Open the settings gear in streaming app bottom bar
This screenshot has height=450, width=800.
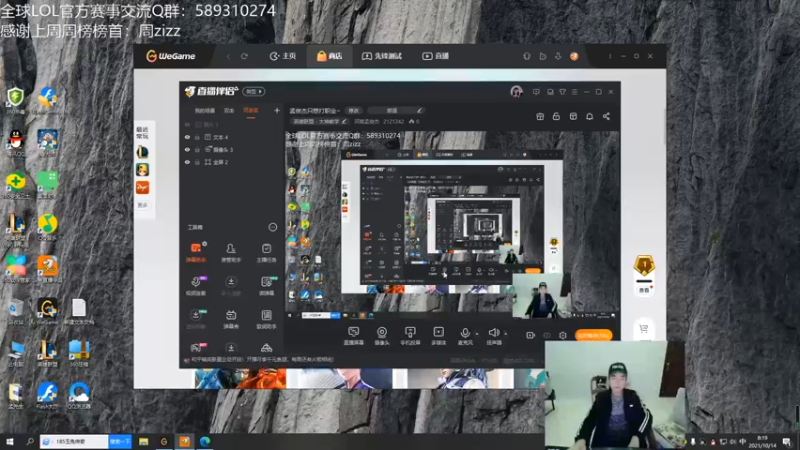tap(563, 335)
